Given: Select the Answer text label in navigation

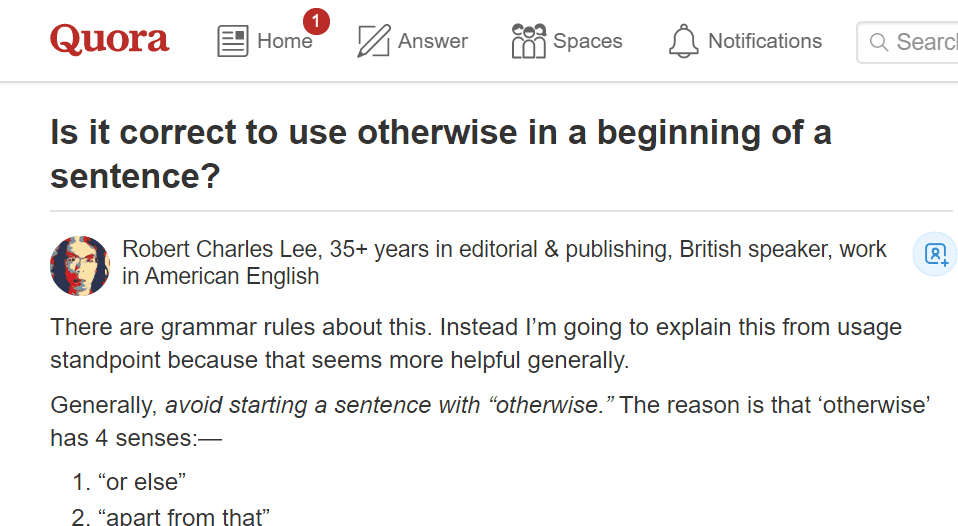Looking at the screenshot, I should [x=433, y=42].
